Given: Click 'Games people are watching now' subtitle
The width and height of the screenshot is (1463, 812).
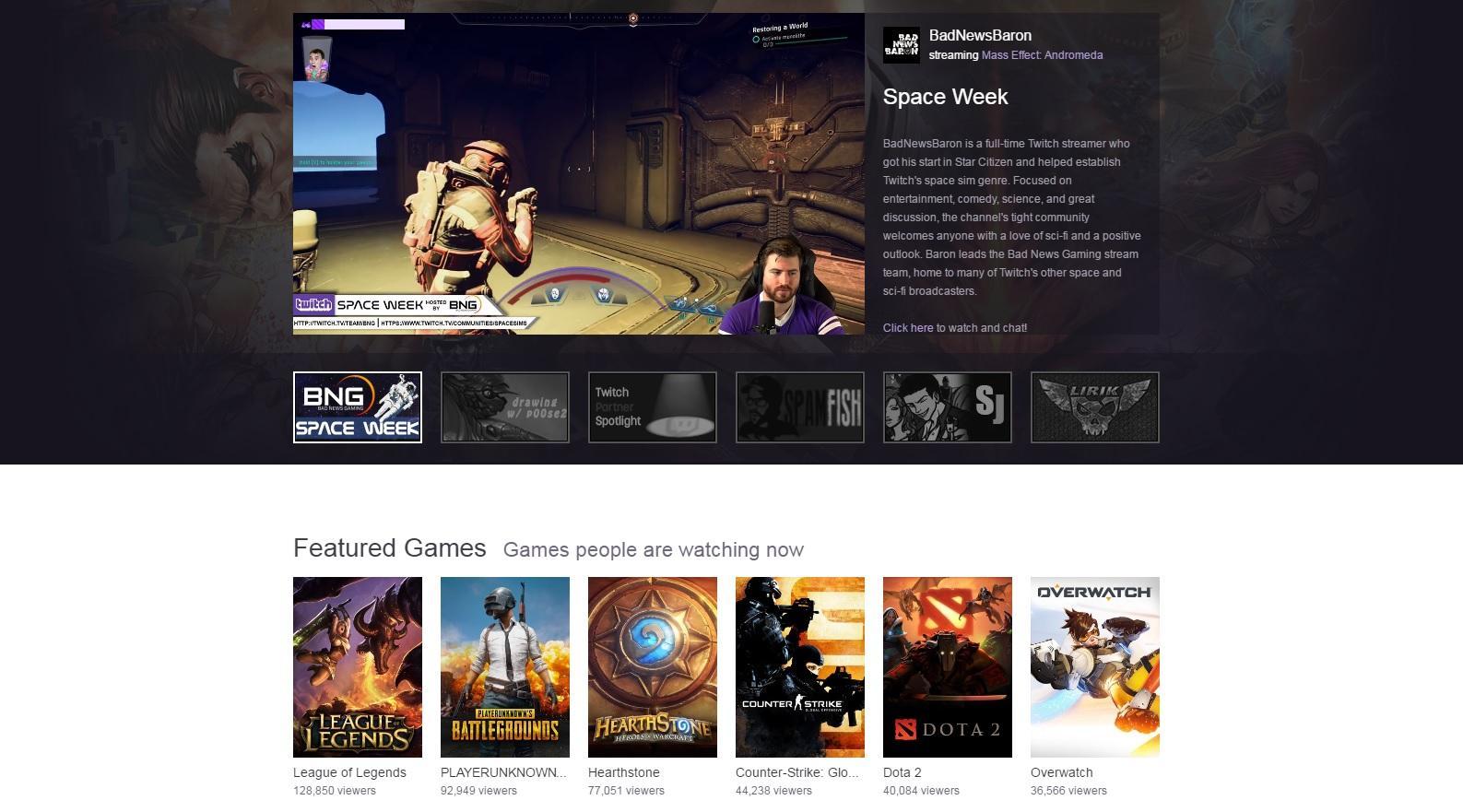Looking at the screenshot, I should coord(654,550).
